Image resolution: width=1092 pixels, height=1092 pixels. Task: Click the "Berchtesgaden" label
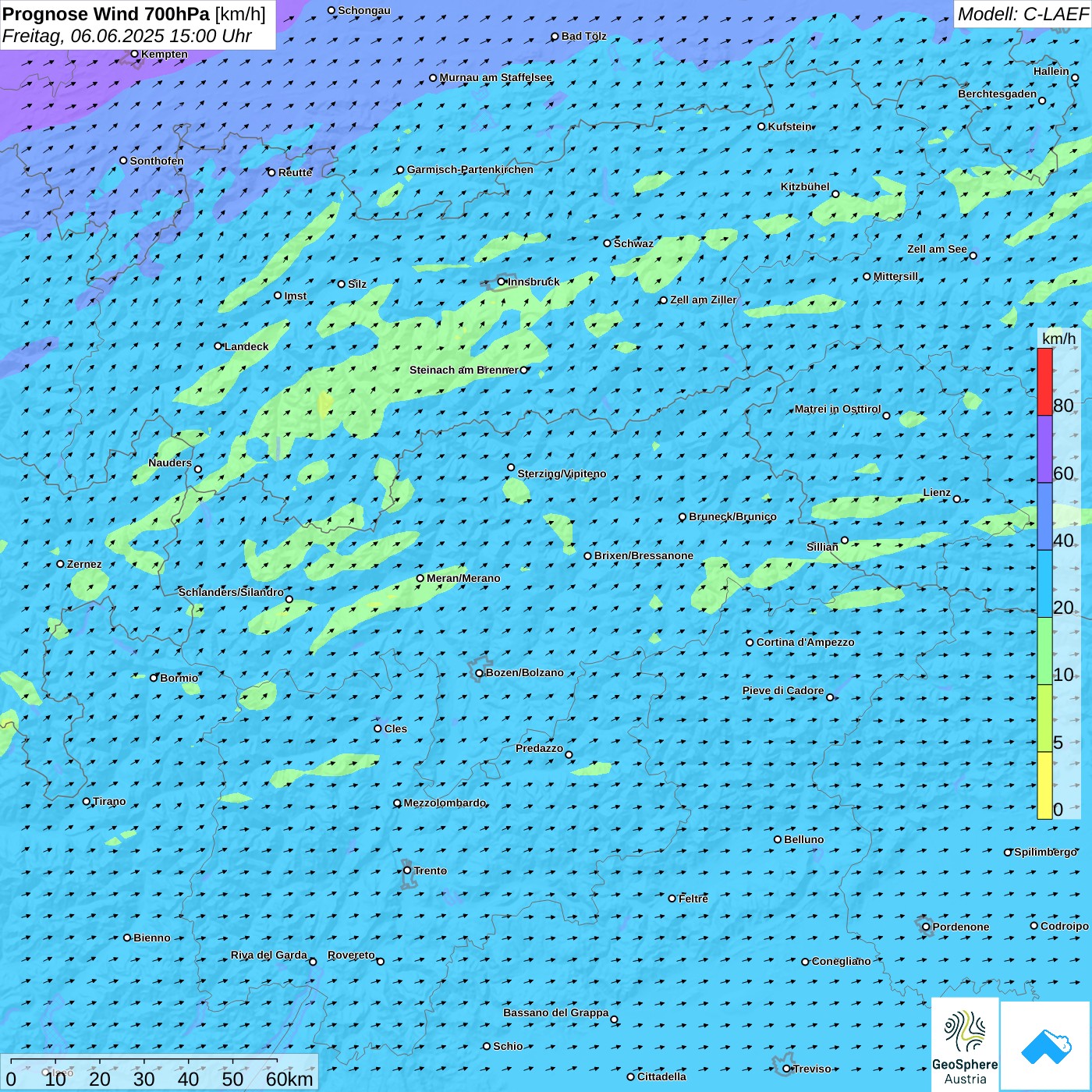click(998, 94)
